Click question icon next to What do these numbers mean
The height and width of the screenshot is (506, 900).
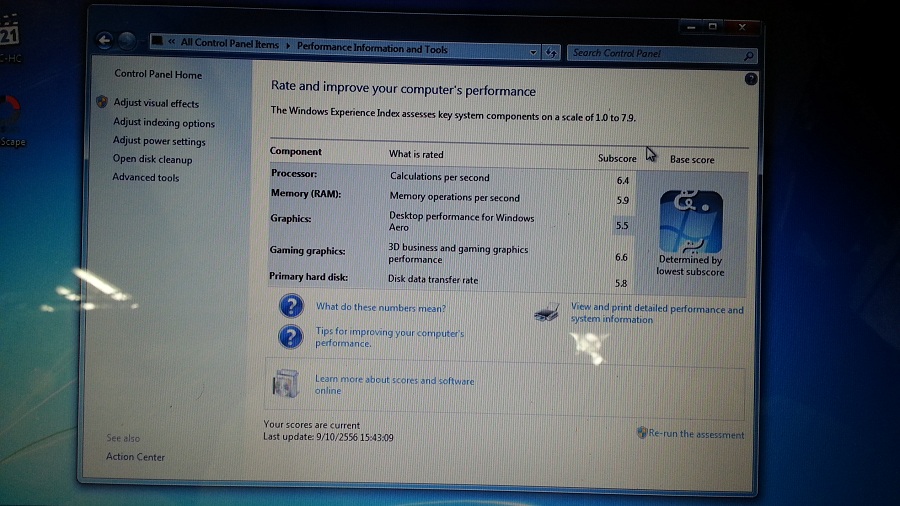point(291,306)
